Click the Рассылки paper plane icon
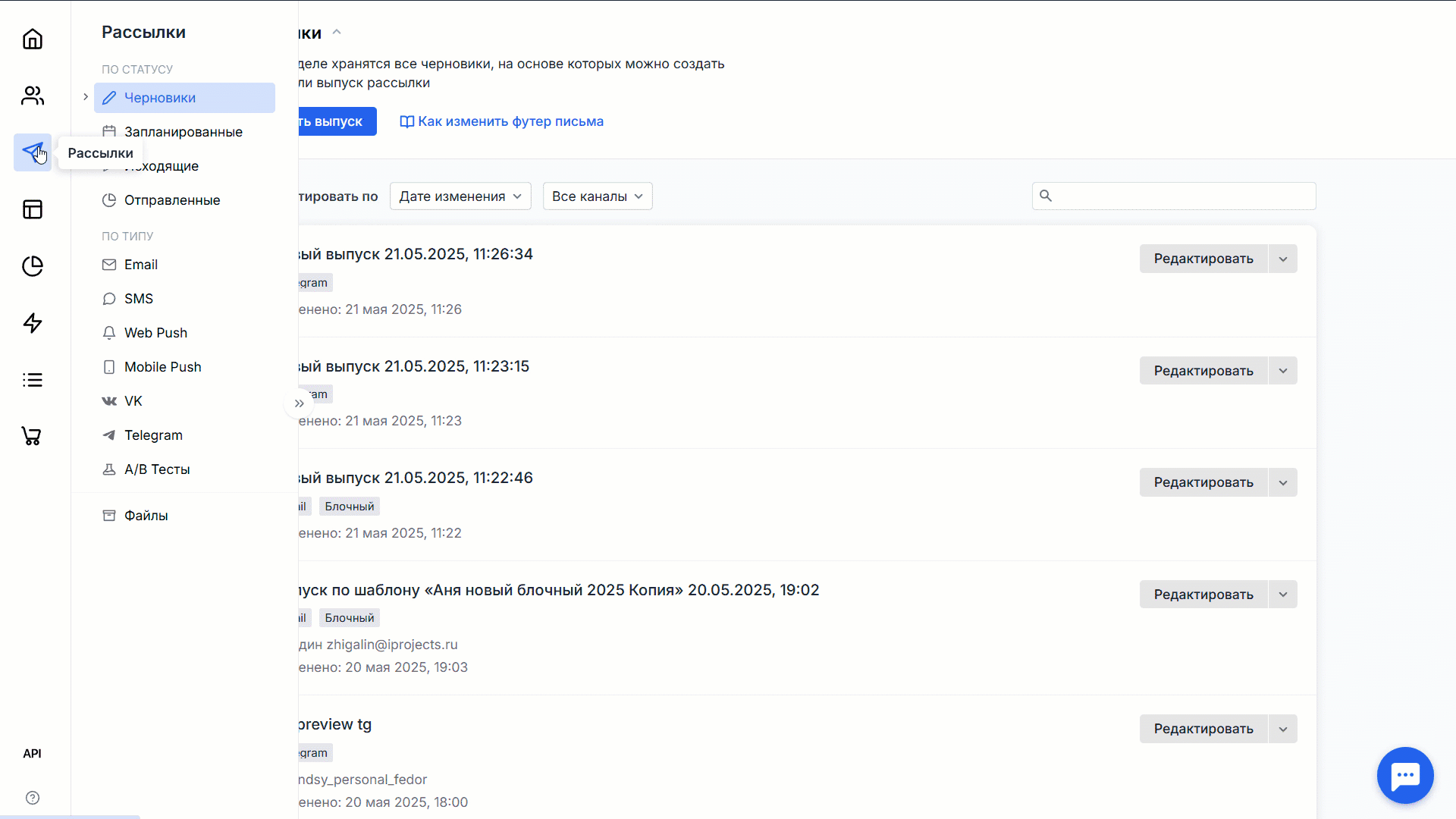This screenshot has width=1456, height=819. click(33, 152)
